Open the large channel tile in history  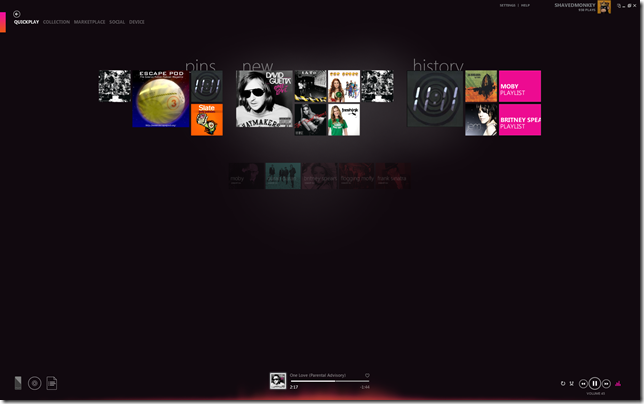point(435,99)
